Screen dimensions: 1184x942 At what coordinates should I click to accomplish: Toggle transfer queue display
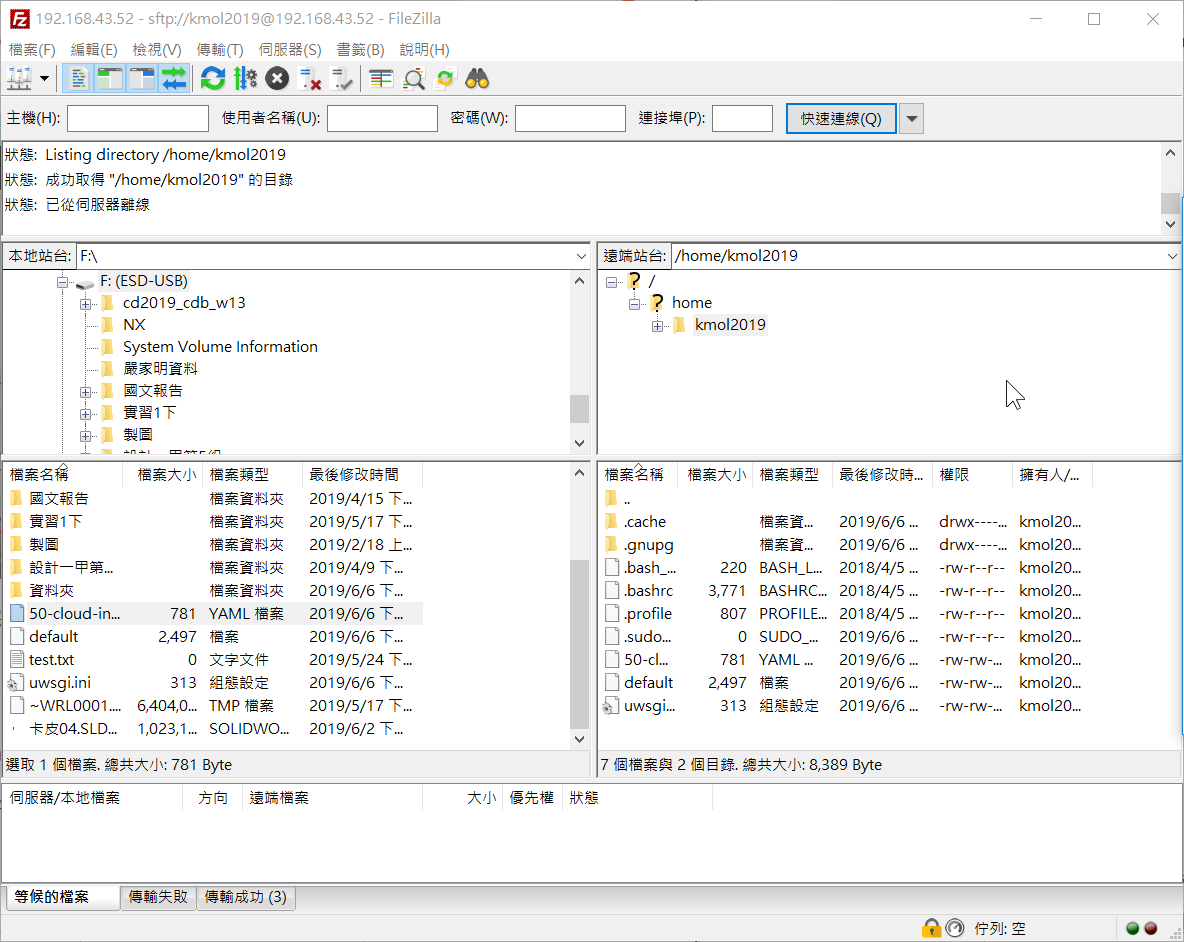point(174,78)
